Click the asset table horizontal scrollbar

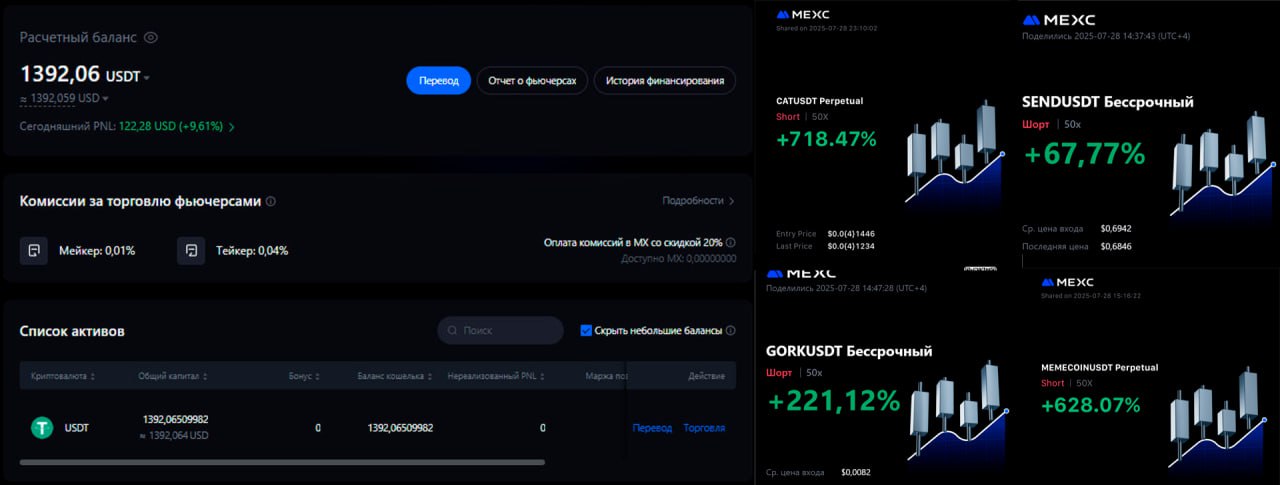pyautogui.click(x=282, y=462)
